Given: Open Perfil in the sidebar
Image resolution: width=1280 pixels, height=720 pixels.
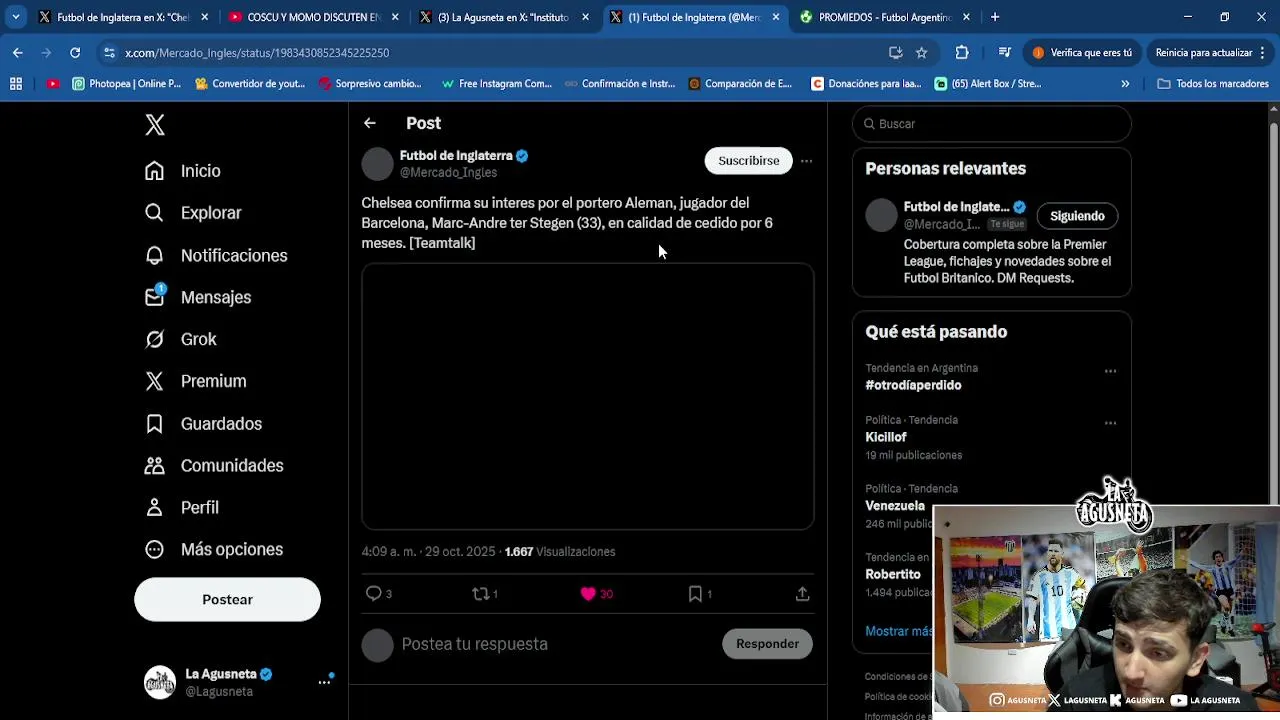Looking at the screenshot, I should pyautogui.click(x=181, y=508).
